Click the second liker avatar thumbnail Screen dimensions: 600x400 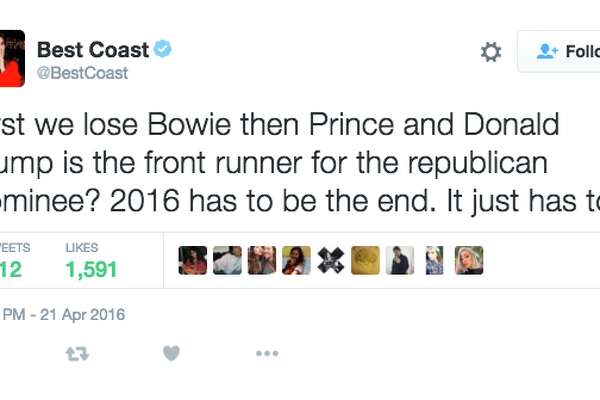227,260
